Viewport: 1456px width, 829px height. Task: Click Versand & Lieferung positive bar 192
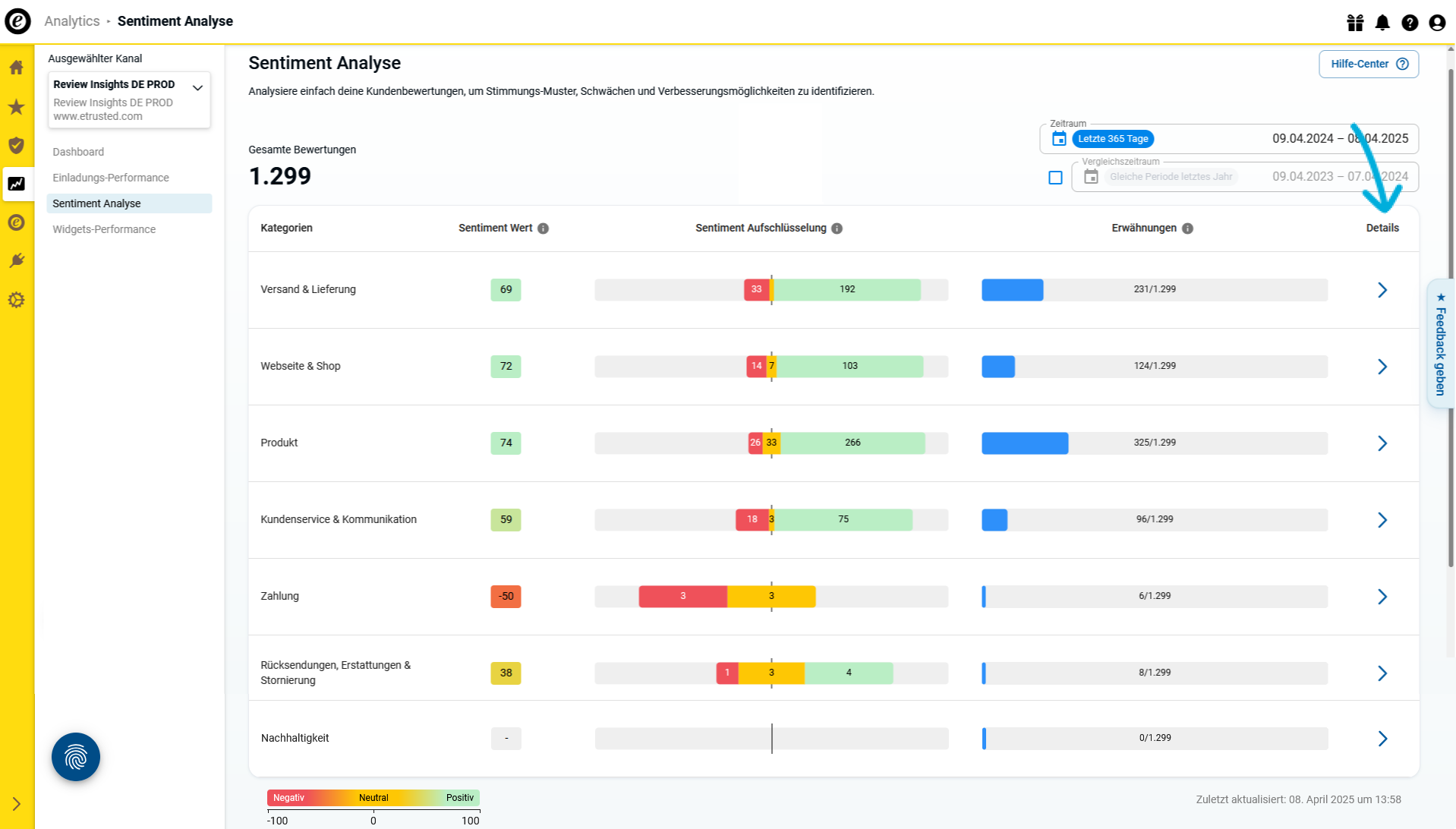click(847, 289)
